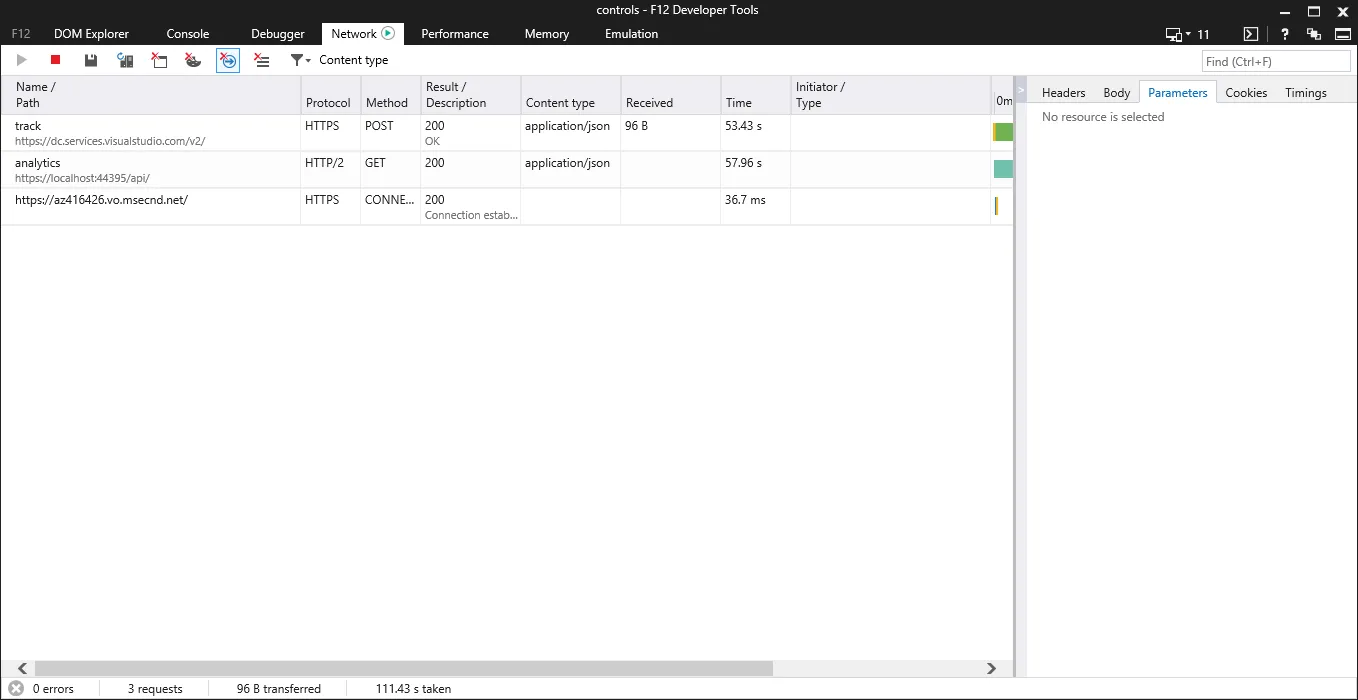The width and height of the screenshot is (1358, 700).
Task: Click the green recording indicator on Network tab
Action: (388, 33)
